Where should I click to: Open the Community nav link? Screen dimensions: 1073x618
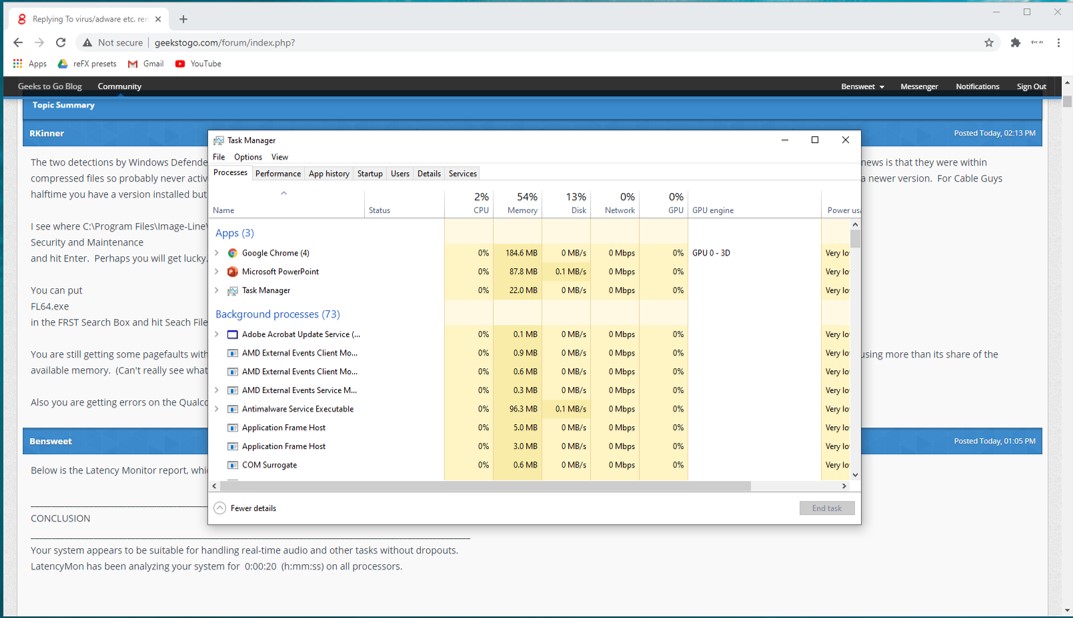[120, 86]
